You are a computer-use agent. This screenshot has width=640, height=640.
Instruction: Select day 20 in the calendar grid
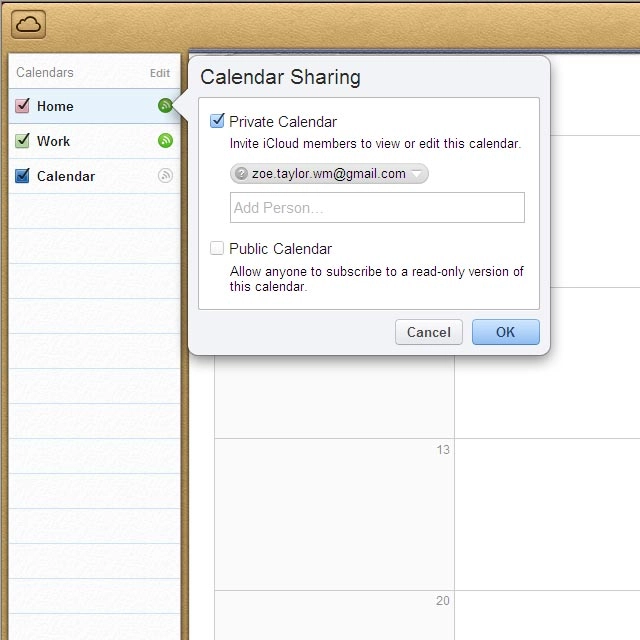point(334,615)
